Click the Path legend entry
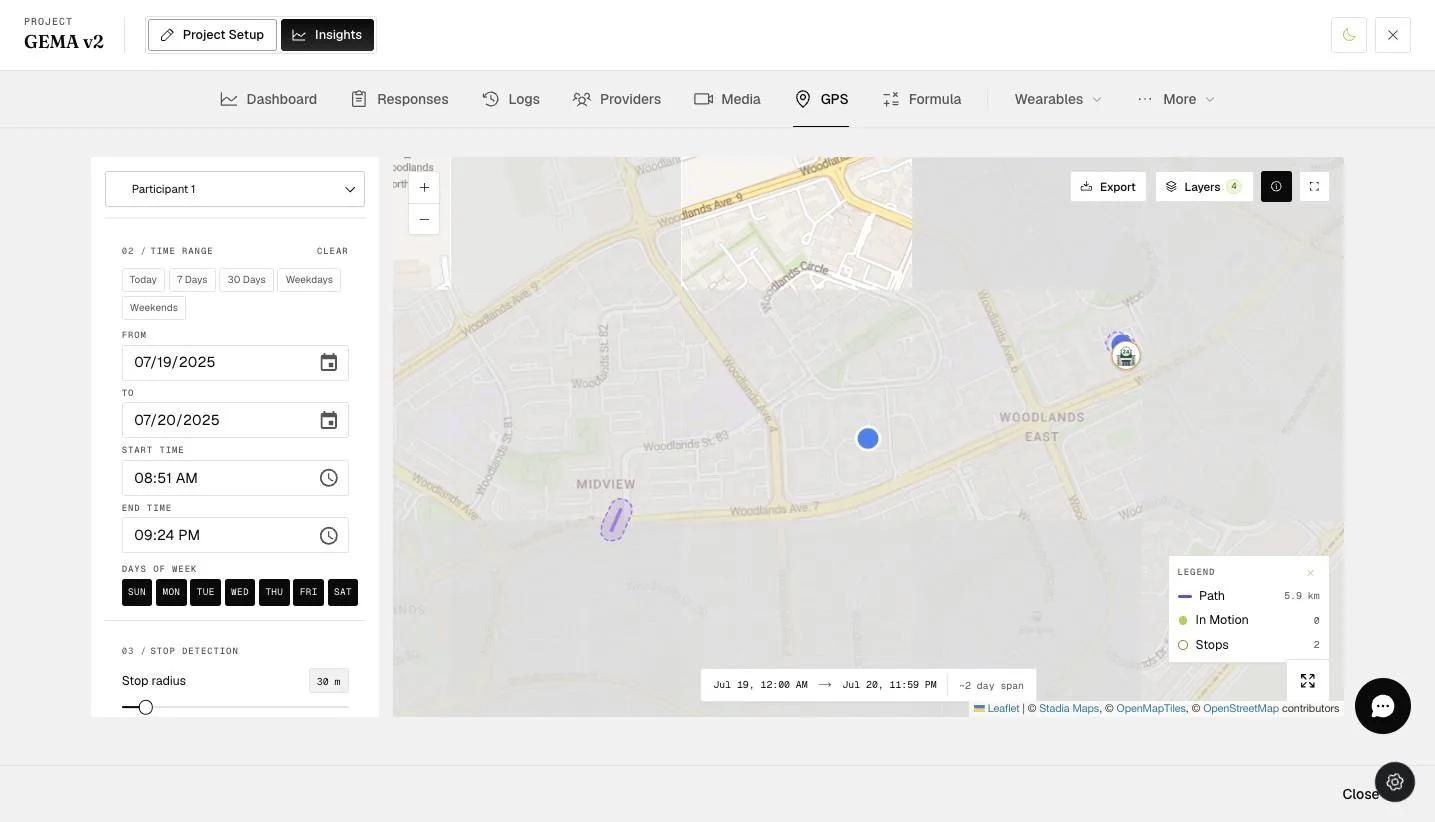This screenshot has height=822, width=1435. click(1249, 596)
